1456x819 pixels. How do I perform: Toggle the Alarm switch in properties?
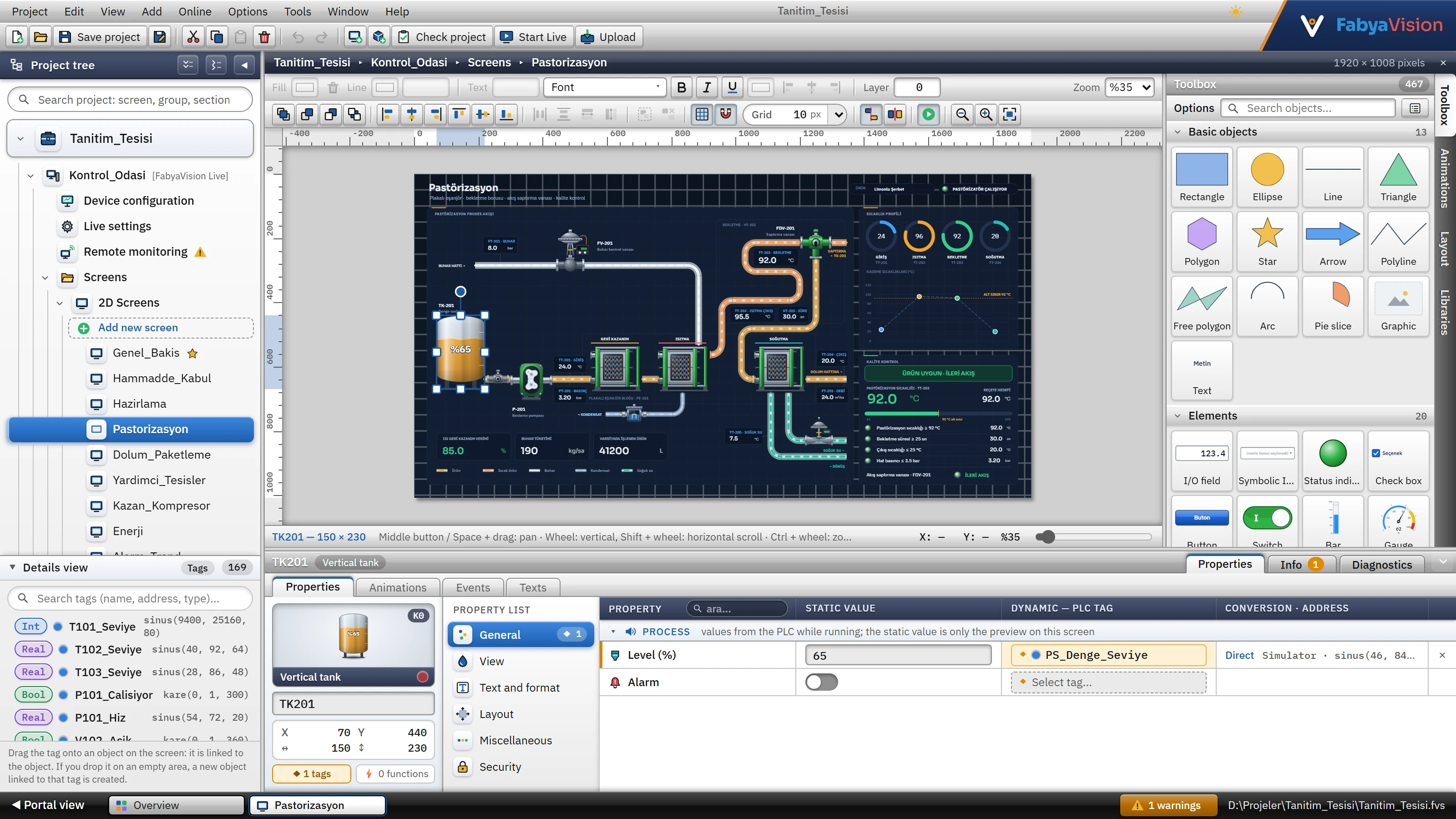[x=821, y=682]
